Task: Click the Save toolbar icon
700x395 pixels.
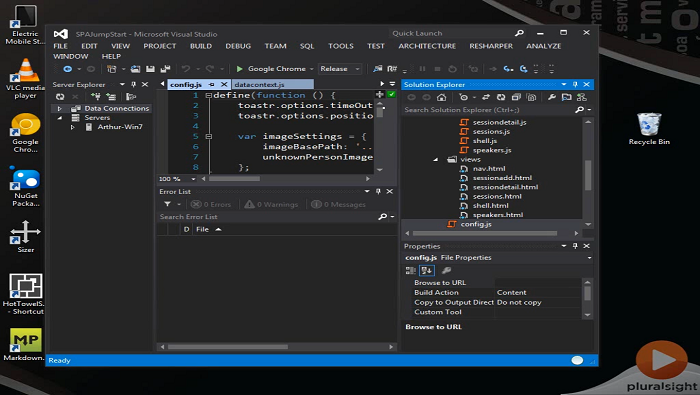Action: (150, 69)
